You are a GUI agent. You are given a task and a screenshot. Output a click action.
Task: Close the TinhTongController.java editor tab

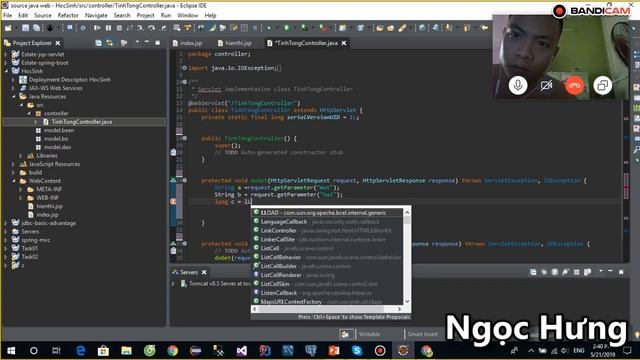(344, 43)
